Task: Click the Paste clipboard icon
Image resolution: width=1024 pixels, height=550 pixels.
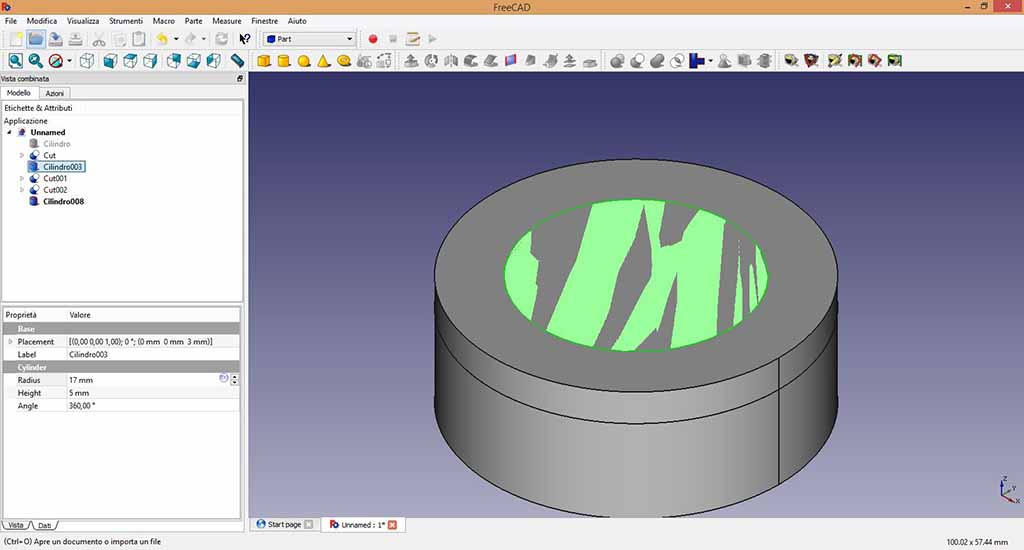Action: 138,39
